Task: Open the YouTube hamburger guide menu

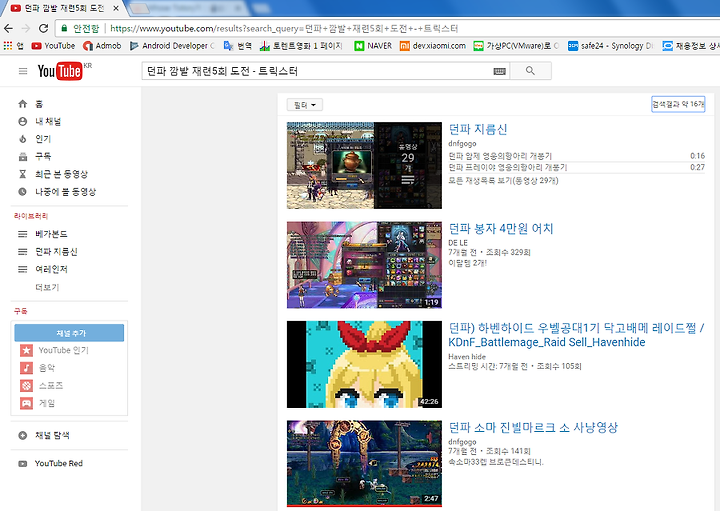Action: (23, 71)
